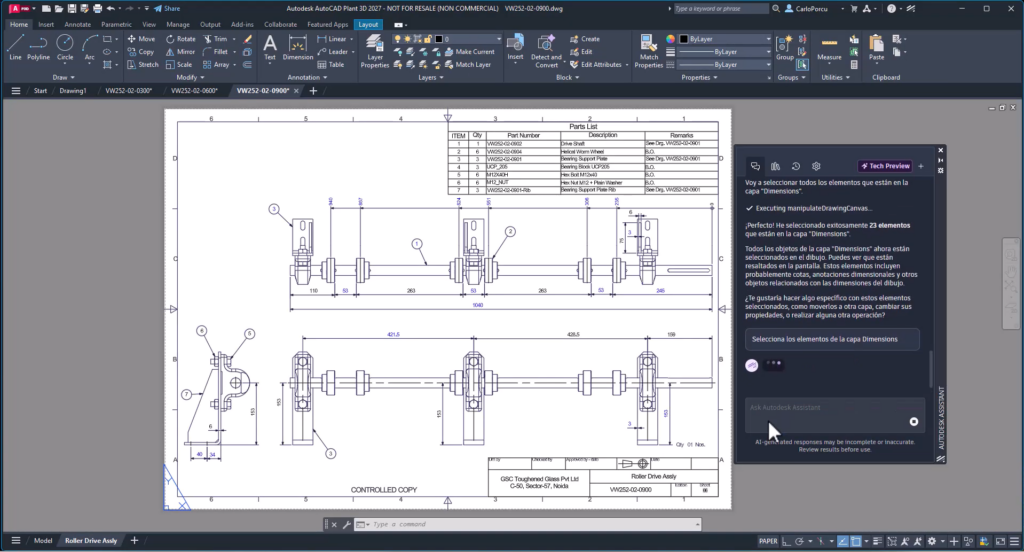
Task: Toggle PAPER space in status bar
Action: (768, 541)
